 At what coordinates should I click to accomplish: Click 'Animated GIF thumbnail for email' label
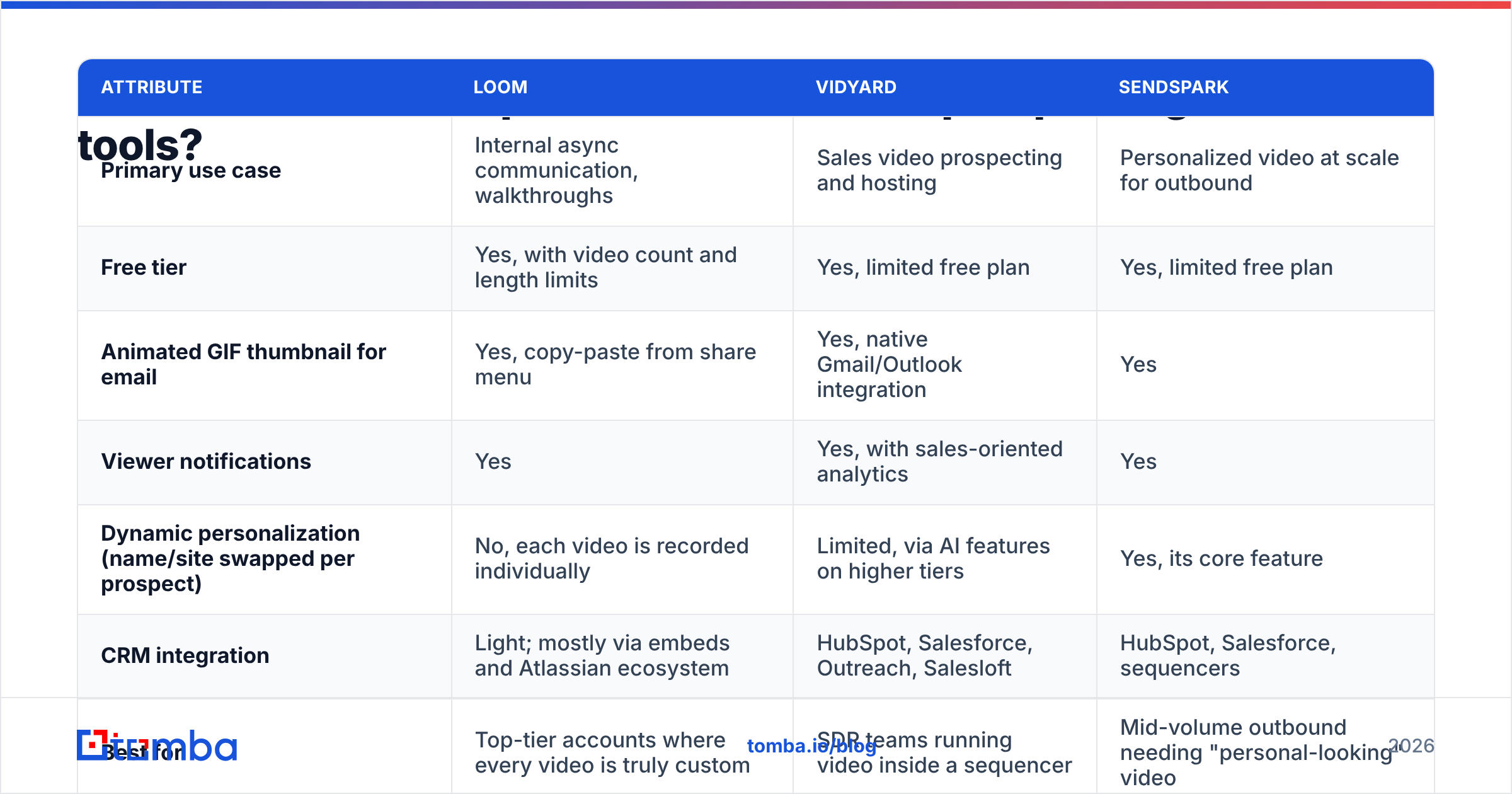(243, 365)
